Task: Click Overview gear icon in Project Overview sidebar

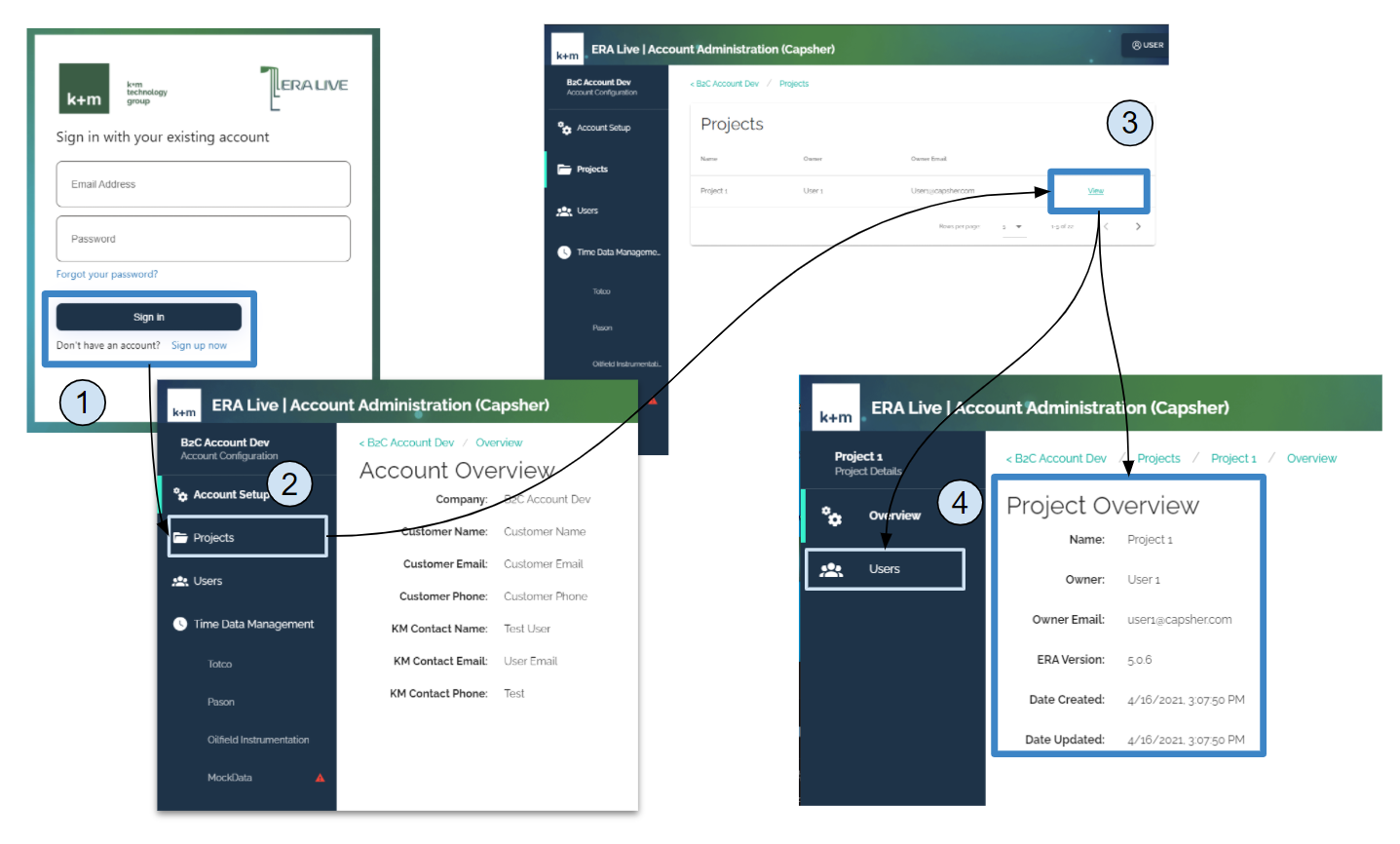Action: [x=831, y=516]
